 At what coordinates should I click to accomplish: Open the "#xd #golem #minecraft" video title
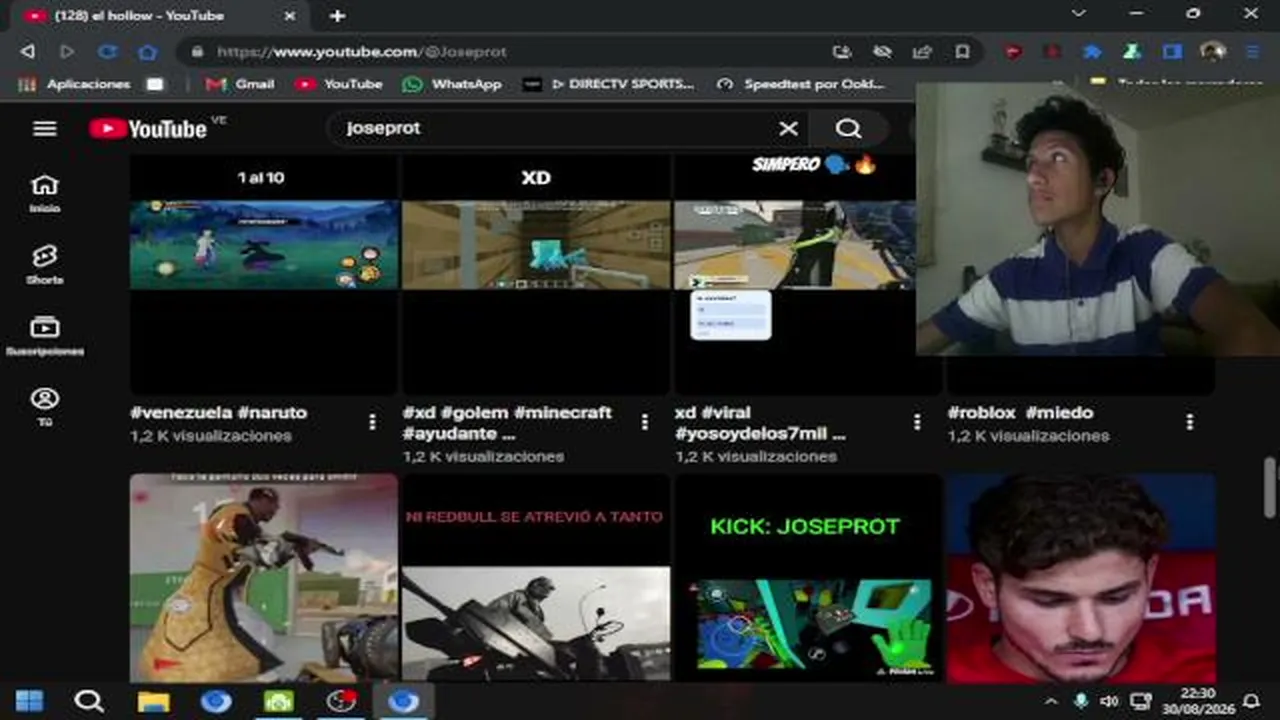(x=507, y=423)
